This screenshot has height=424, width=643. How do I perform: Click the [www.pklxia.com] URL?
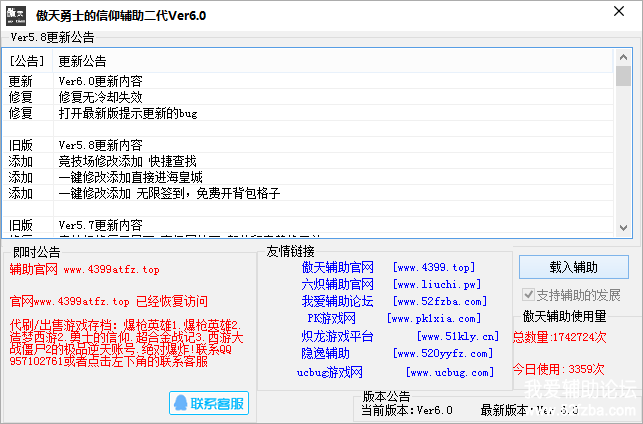click(434, 319)
